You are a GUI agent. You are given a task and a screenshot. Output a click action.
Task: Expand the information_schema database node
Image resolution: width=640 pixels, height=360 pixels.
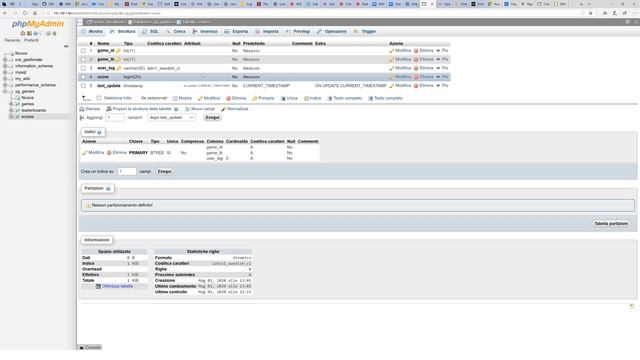[5, 66]
